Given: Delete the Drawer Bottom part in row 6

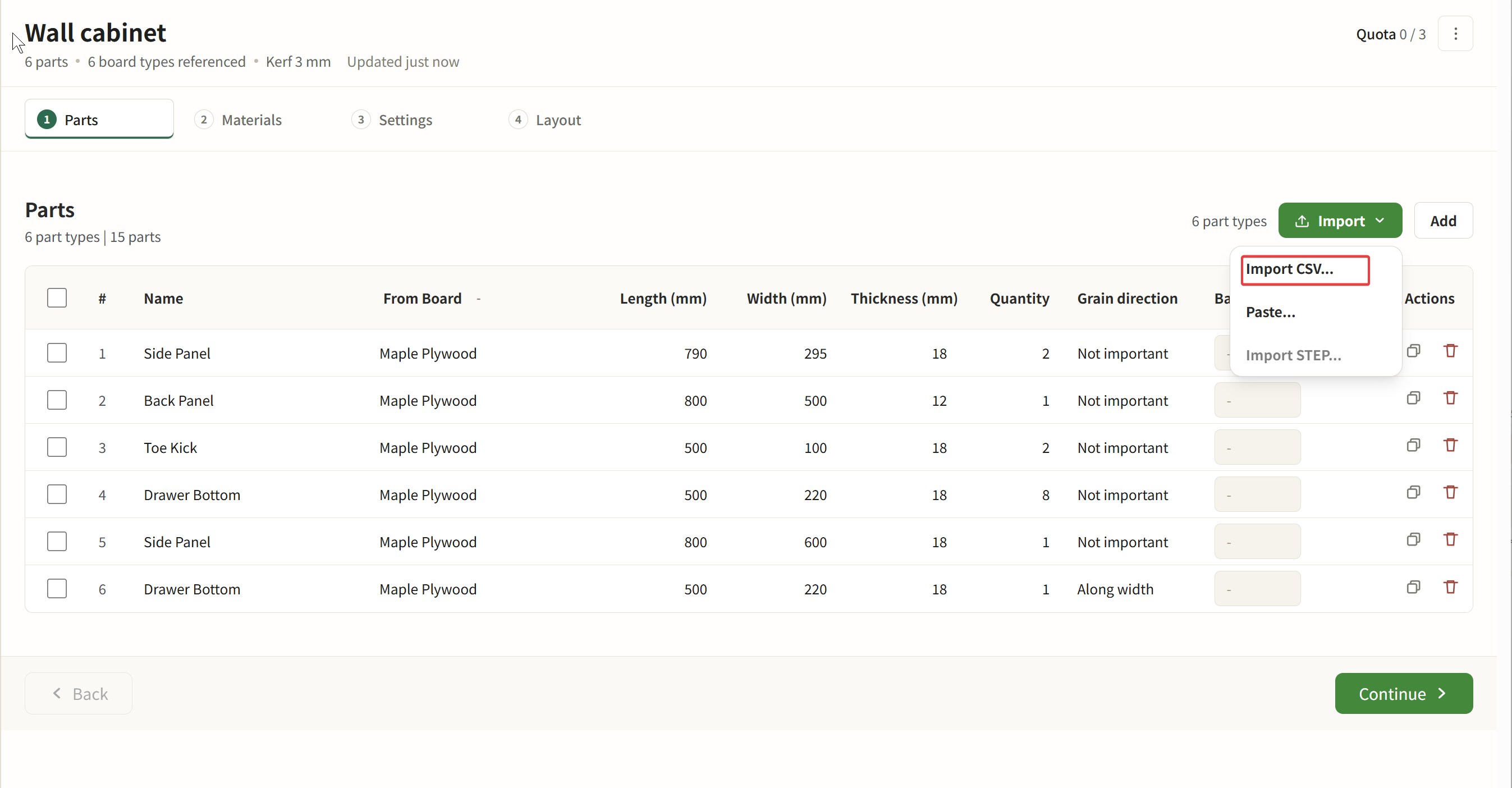Looking at the screenshot, I should [x=1451, y=587].
